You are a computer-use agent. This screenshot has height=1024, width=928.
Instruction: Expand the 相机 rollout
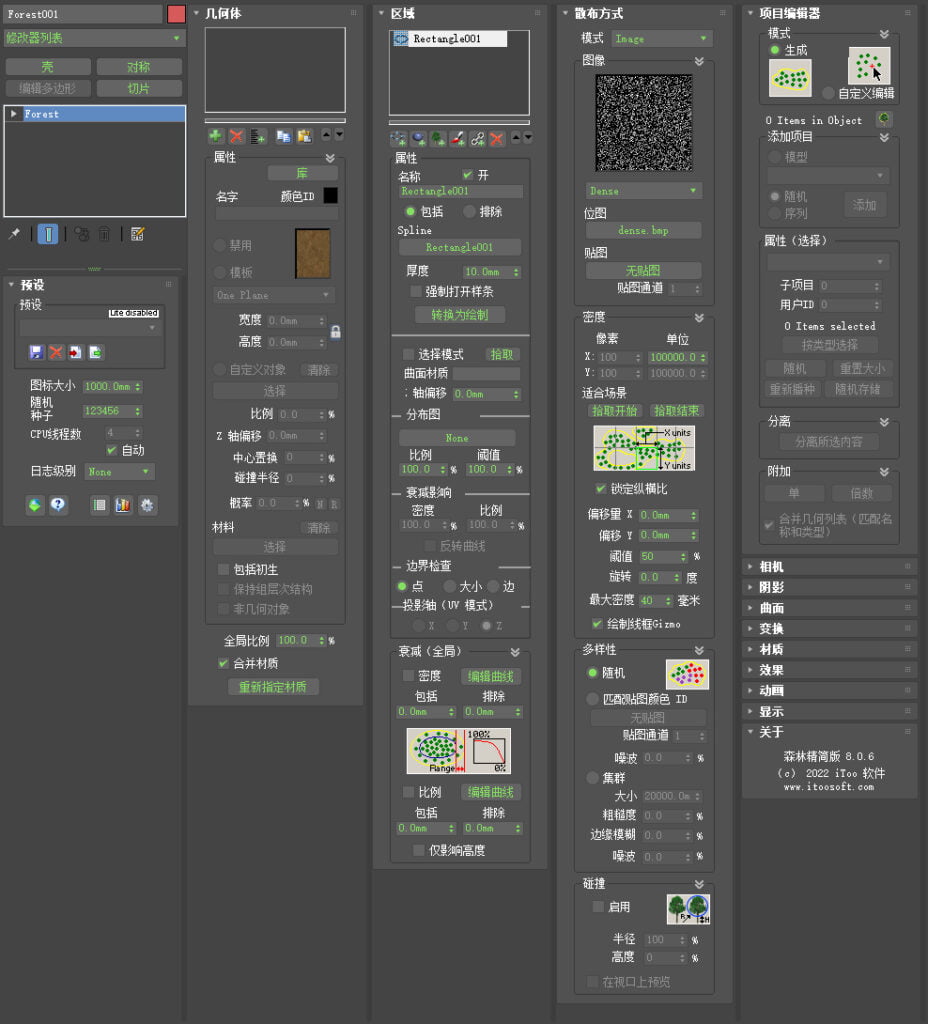771,566
